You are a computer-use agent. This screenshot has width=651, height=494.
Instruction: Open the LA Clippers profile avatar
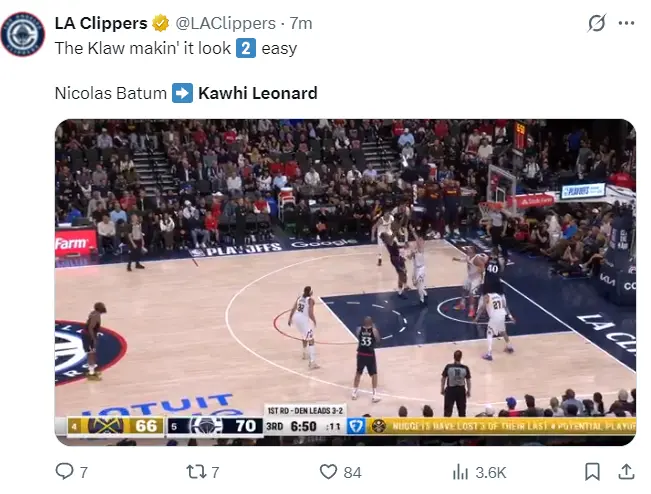(x=23, y=34)
